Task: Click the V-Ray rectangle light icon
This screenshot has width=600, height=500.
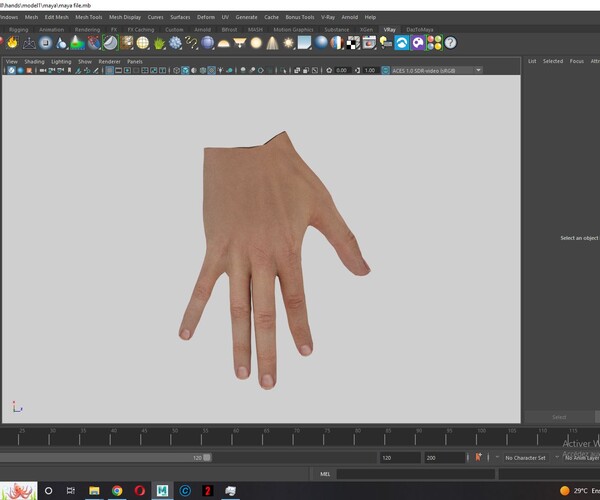Action: pyautogui.click(x=304, y=43)
